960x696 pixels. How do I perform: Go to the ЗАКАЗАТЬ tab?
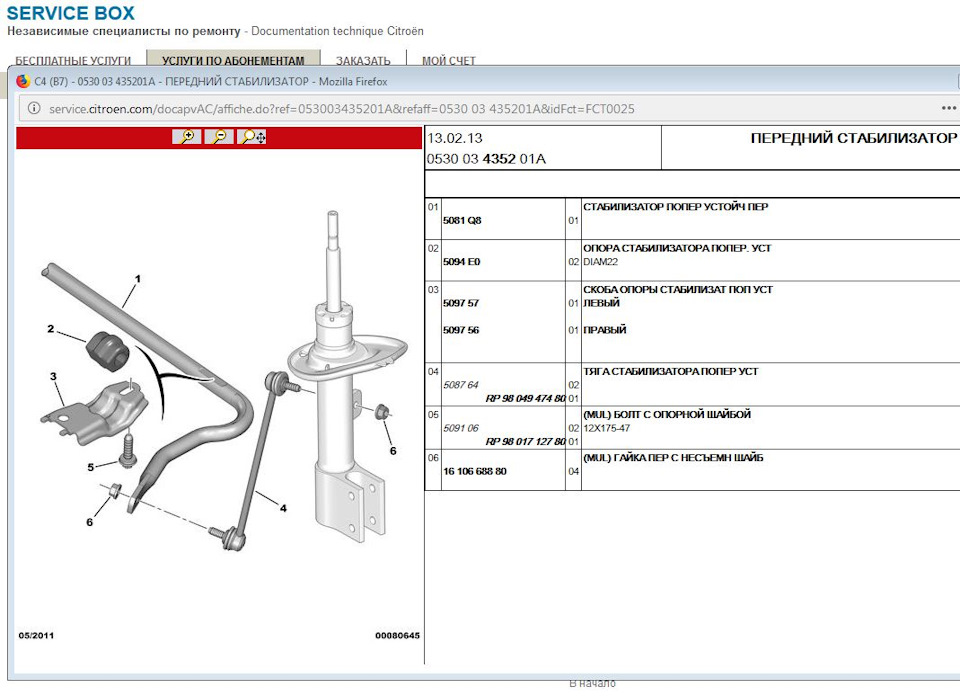pyautogui.click(x=363, y=61)
